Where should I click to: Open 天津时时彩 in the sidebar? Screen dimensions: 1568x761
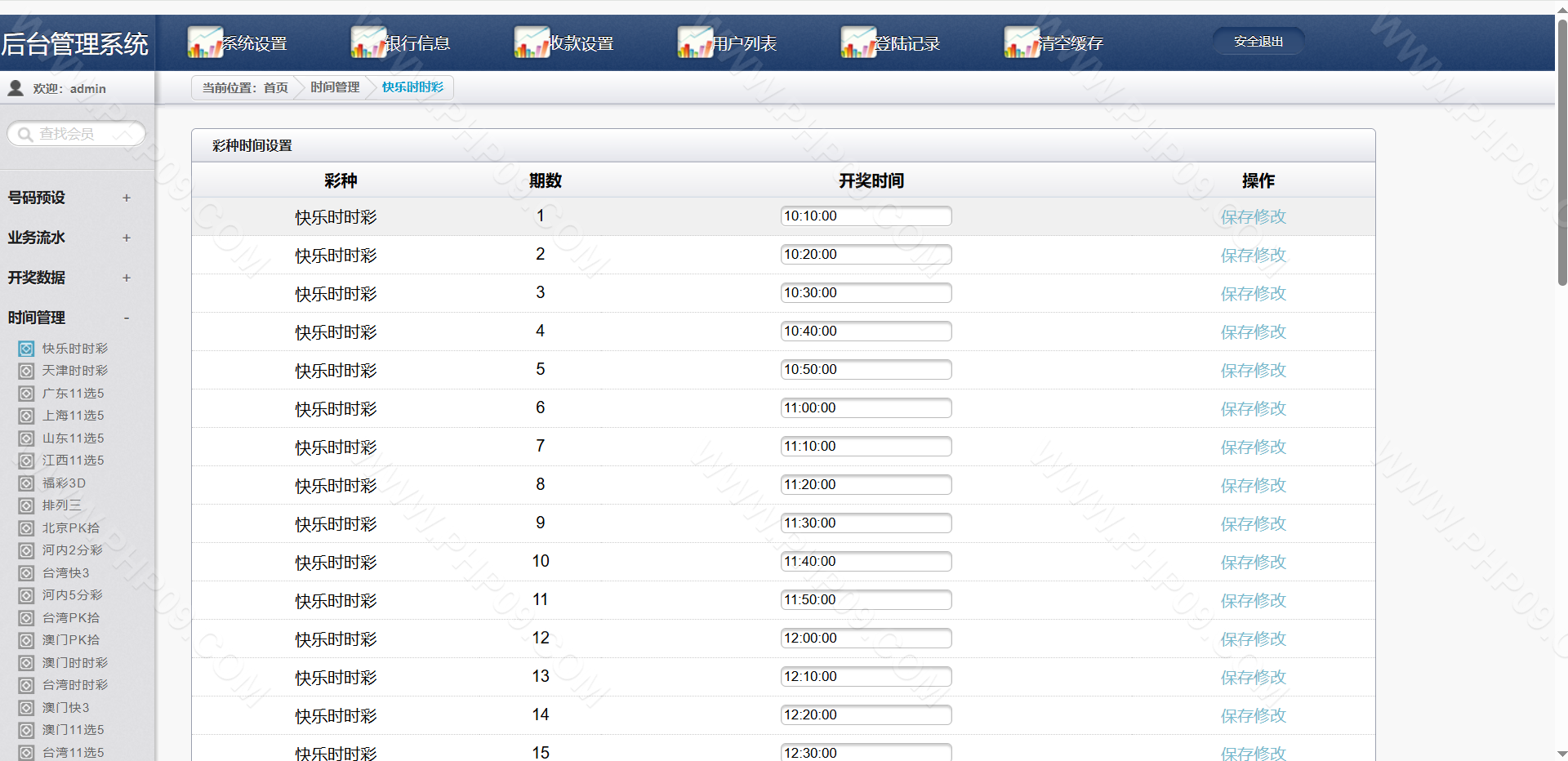point(74,371)
